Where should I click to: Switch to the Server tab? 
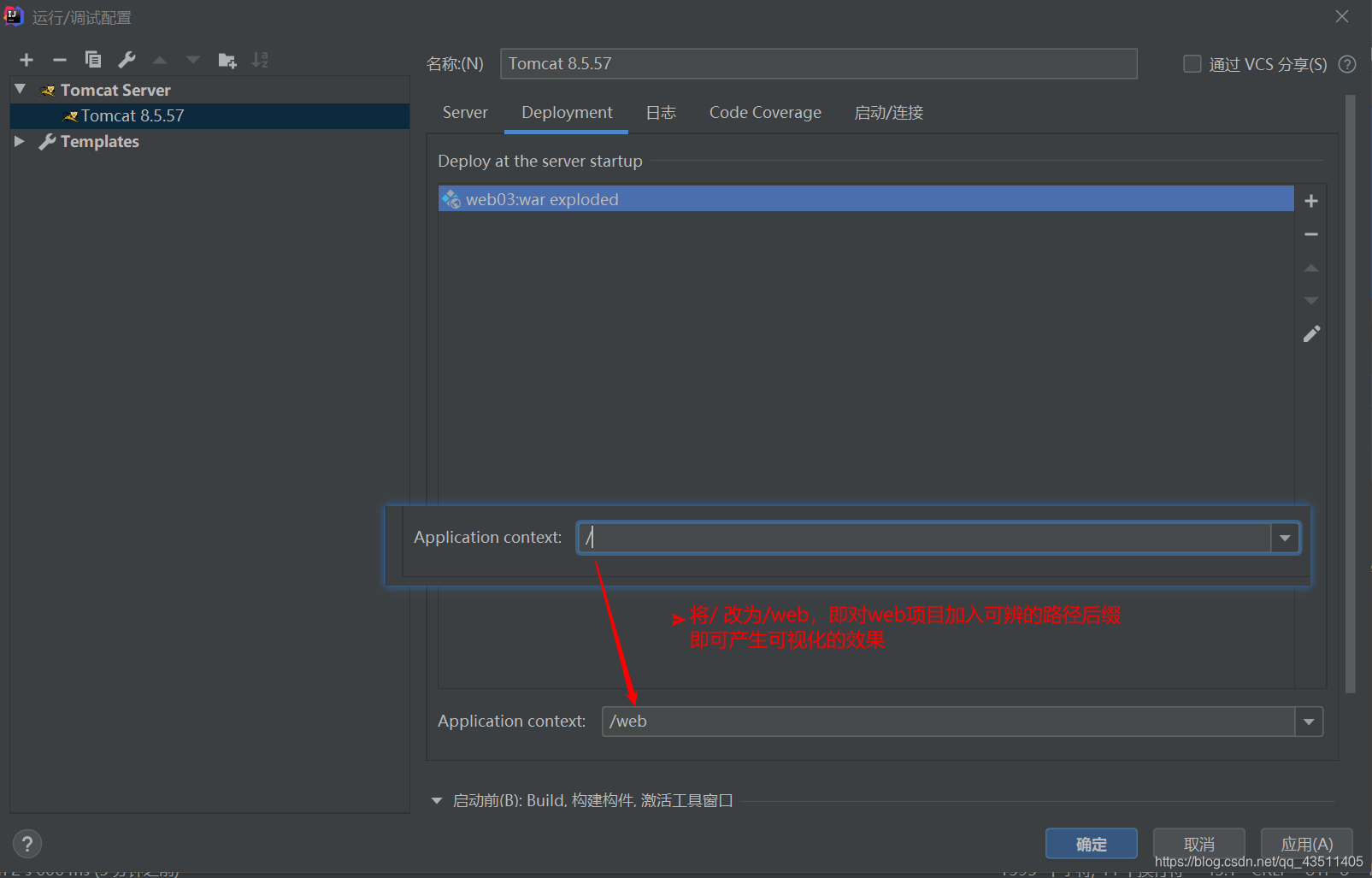tap(464, 112)
